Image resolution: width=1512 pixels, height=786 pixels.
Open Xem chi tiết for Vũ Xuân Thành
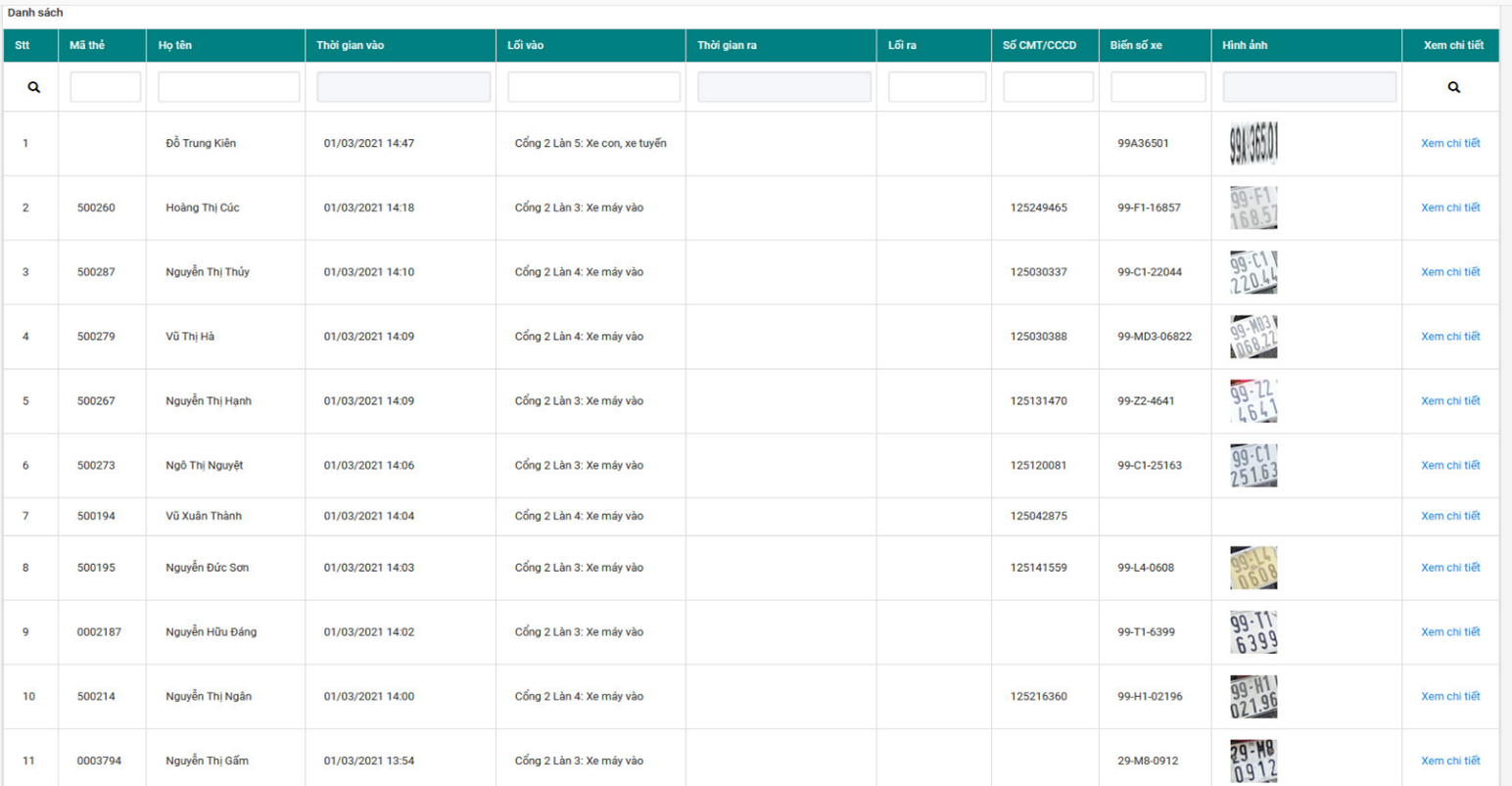click(x=1450, y=516)
